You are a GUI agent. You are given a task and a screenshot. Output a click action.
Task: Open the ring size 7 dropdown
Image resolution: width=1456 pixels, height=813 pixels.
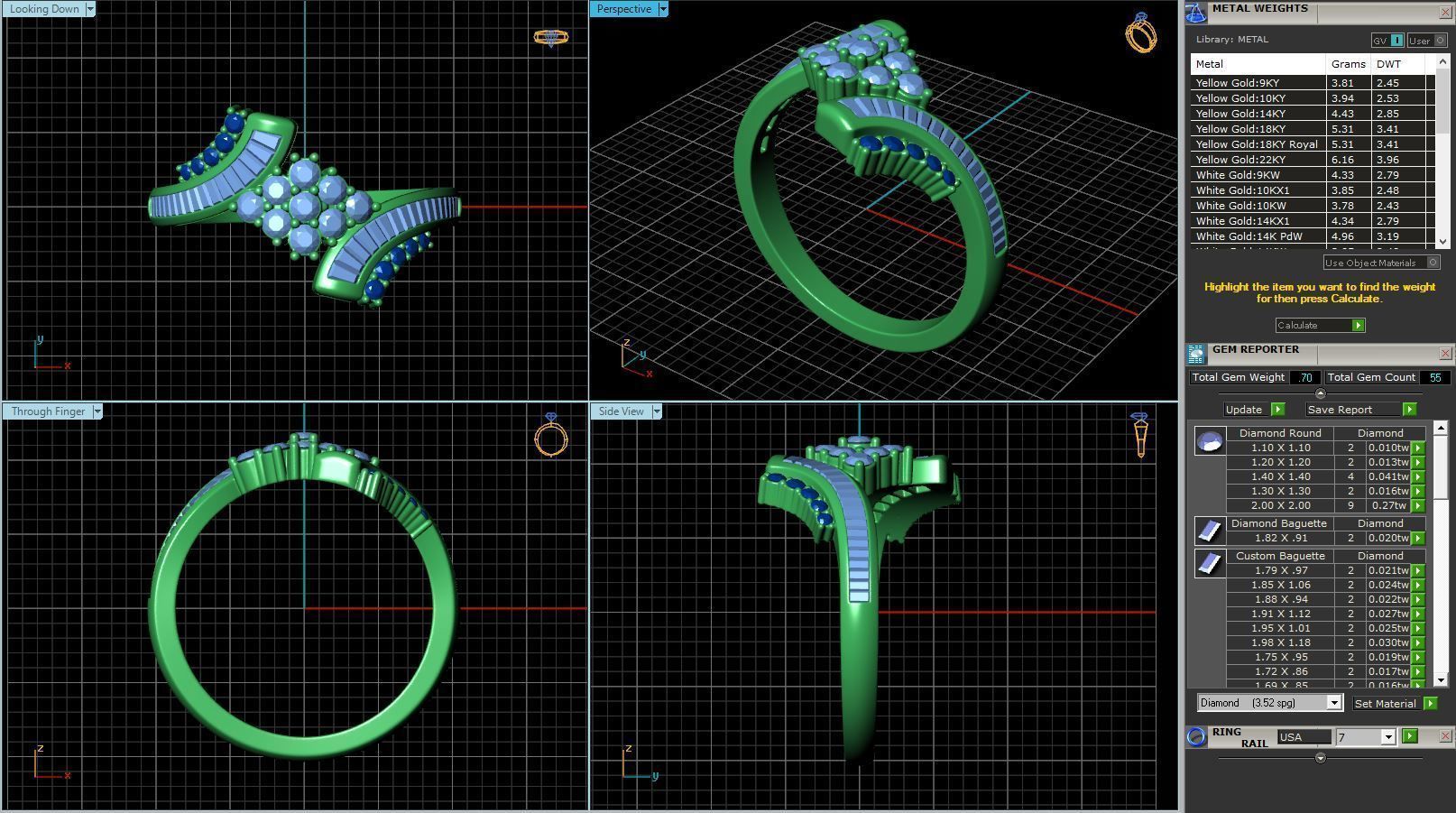1388,737
